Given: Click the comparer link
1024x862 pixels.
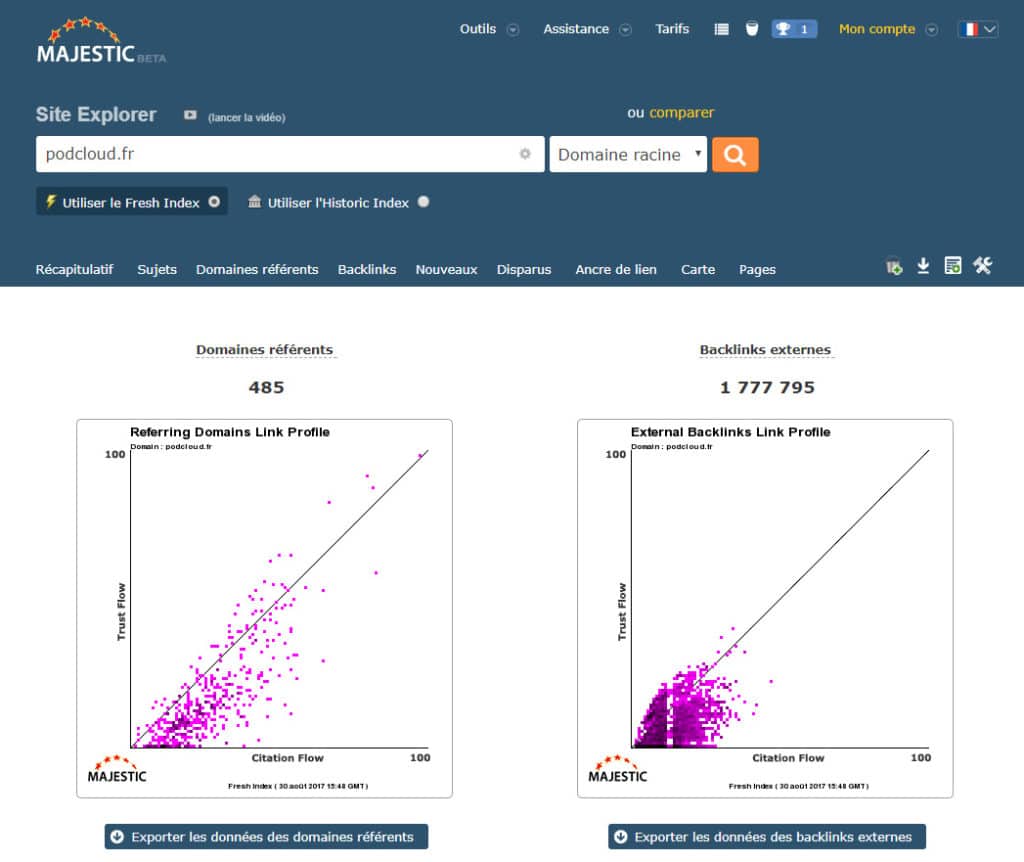Looking at the screenshot, I should [x=682, y=112].
